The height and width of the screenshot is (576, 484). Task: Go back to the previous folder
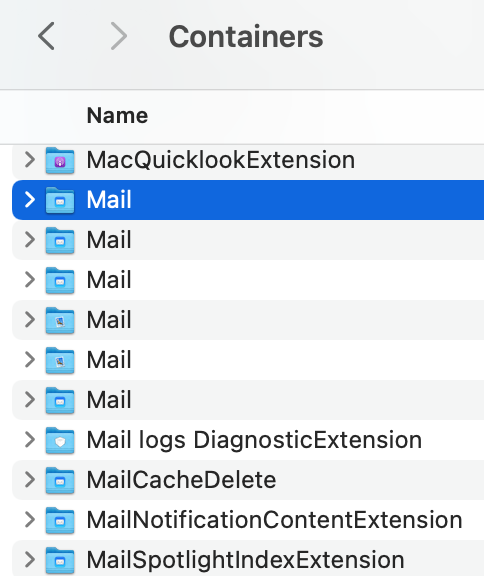tap(46, 36)
